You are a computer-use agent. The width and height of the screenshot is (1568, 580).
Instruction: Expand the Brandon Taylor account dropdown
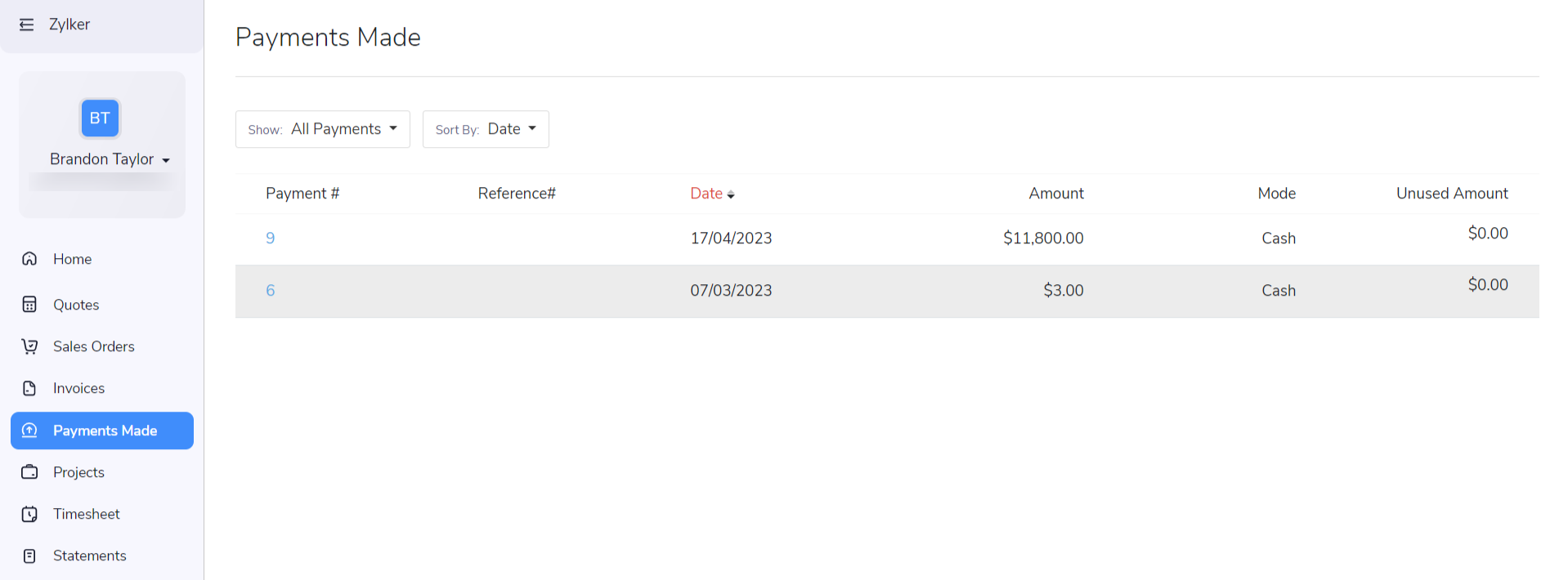tap(109, 159)
